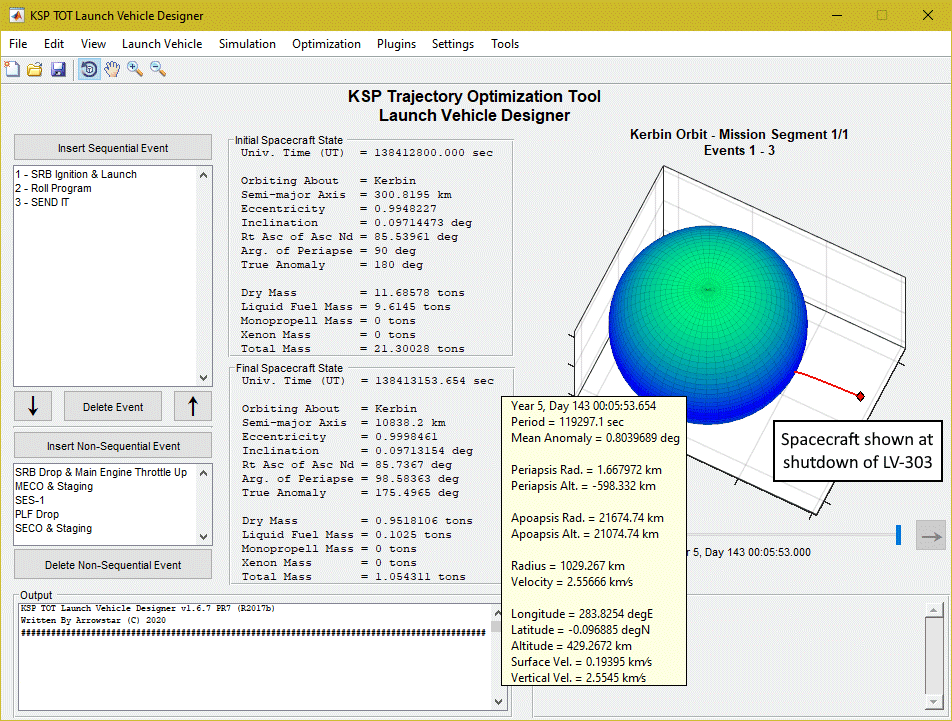The height and width of the screenshot is (721, 952).
Task: Click far-right panel scroll down arrow
Action: click(x=933, y=702)
